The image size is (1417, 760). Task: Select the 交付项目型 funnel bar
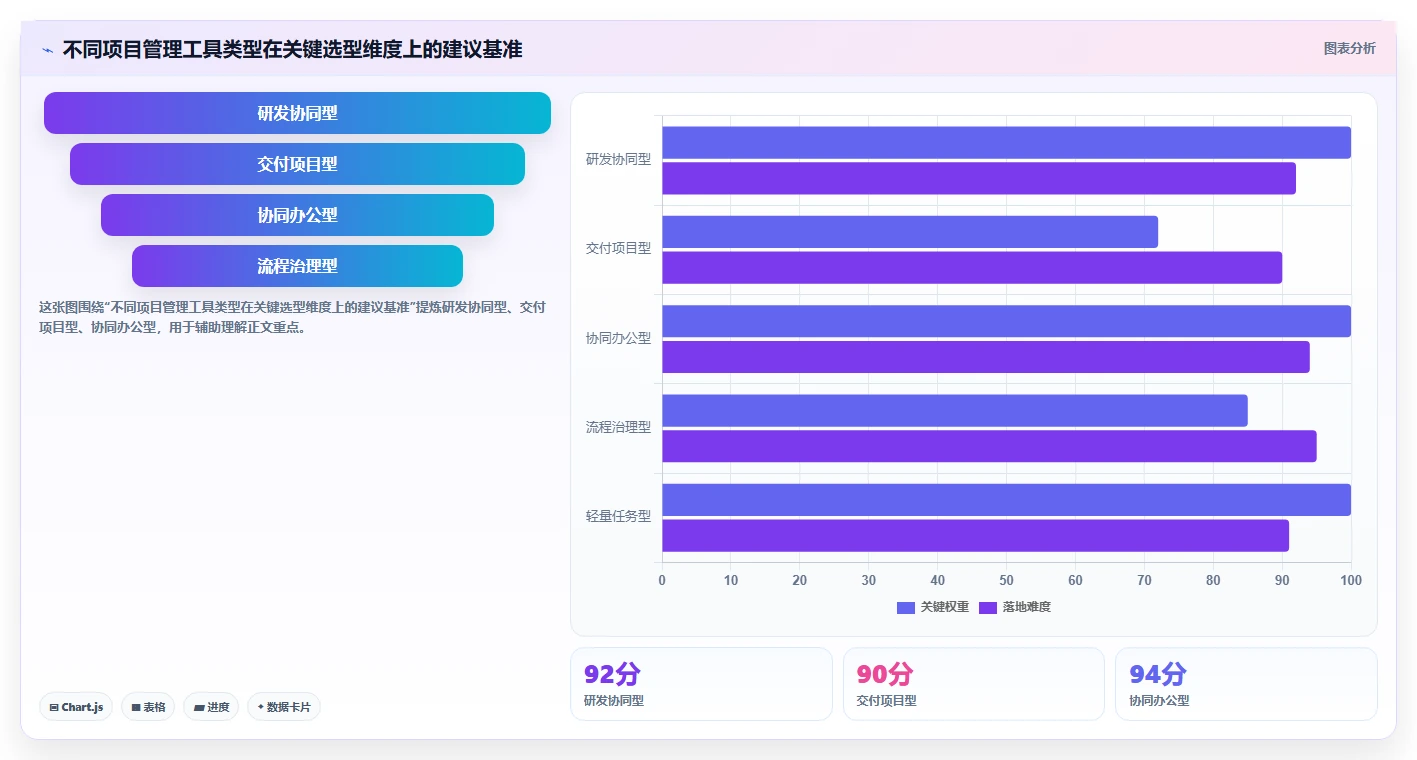(297, 164)
